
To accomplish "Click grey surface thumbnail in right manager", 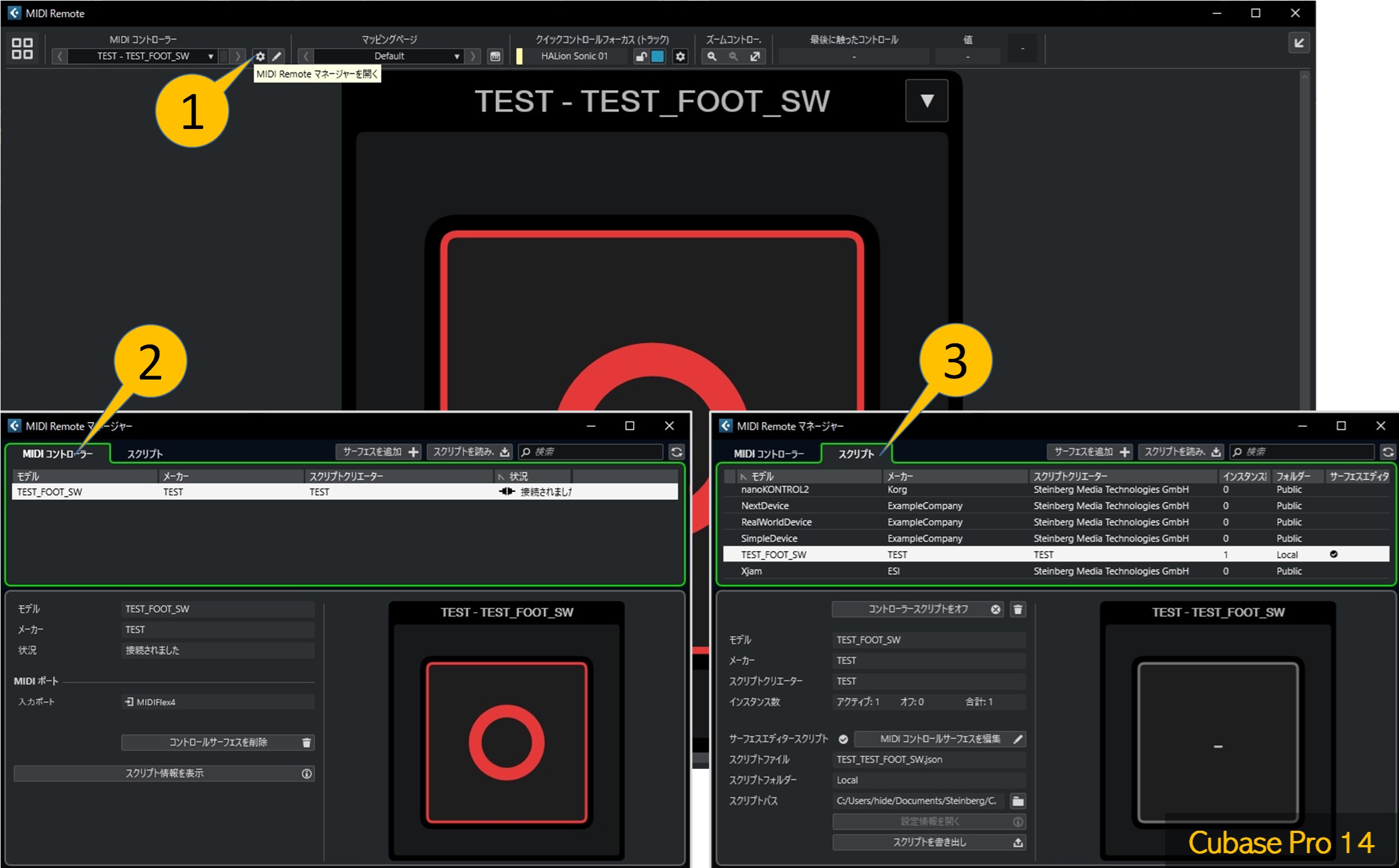I will 1218,742.
